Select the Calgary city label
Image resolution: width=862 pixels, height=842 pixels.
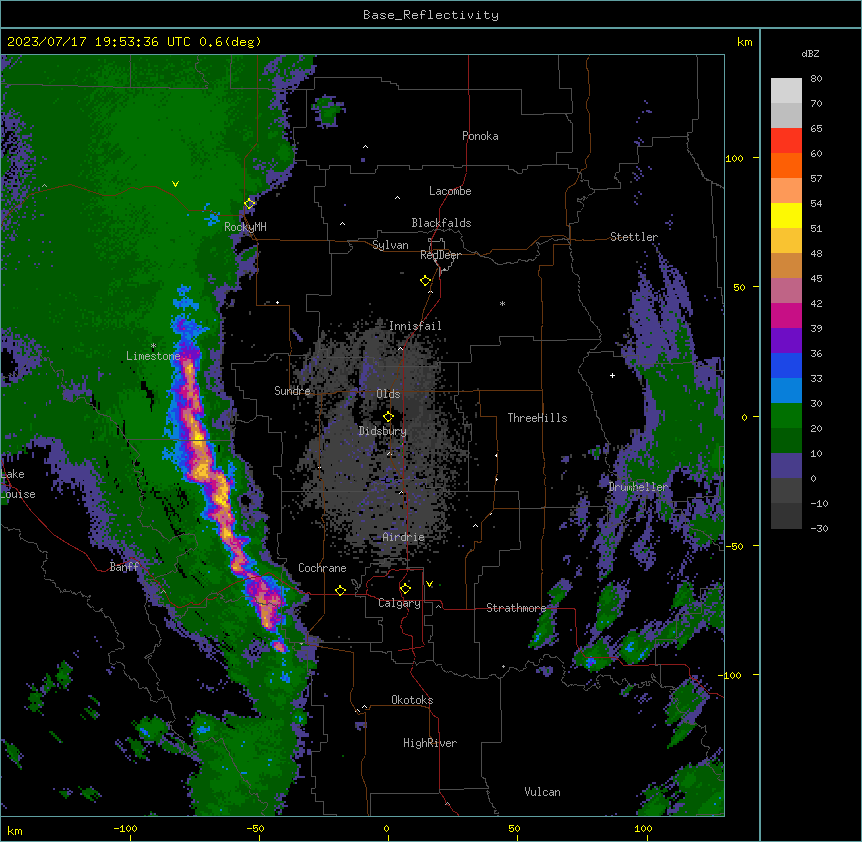pos(399,603)
